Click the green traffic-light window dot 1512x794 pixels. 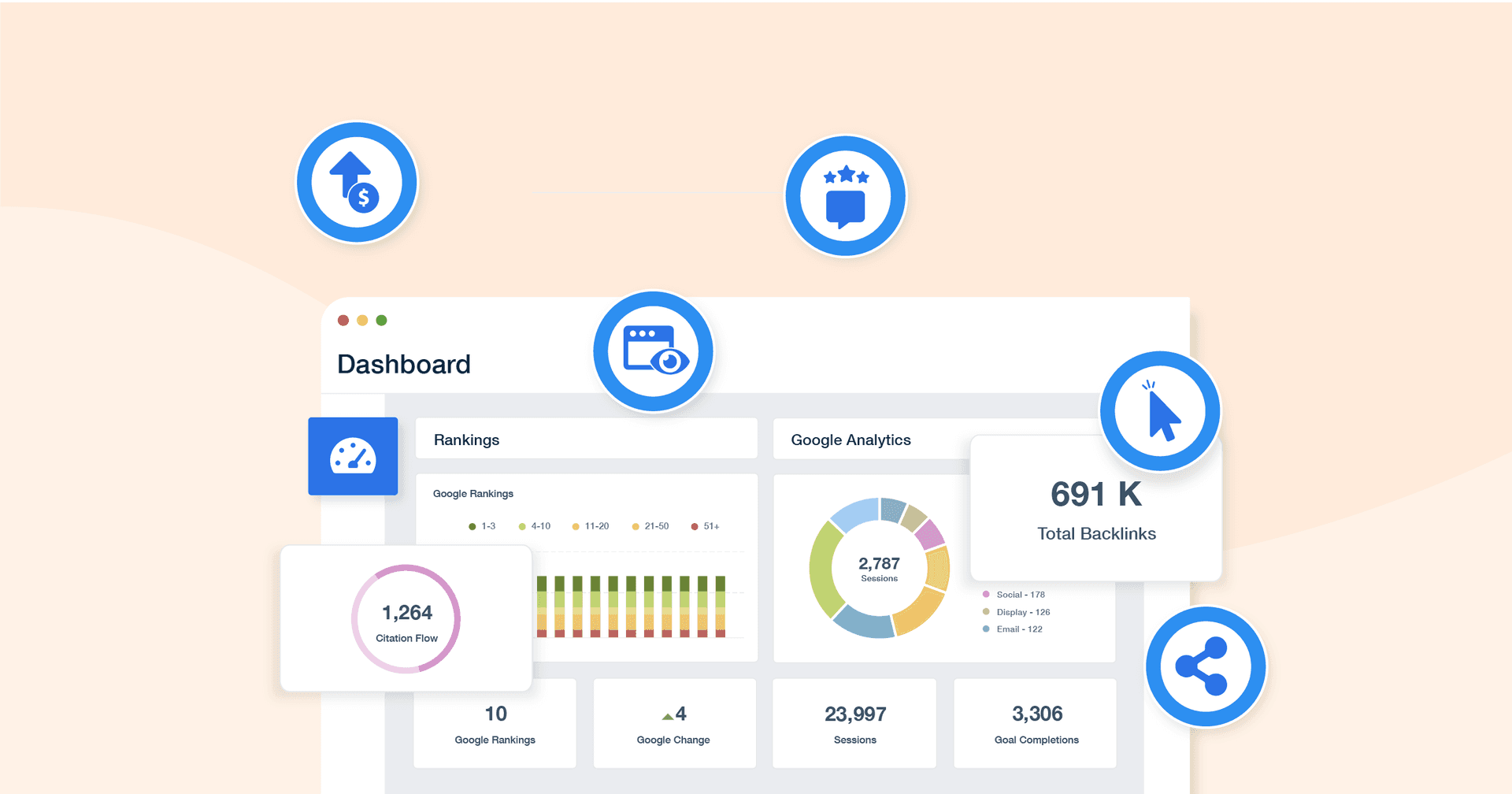tap(381, 321)
